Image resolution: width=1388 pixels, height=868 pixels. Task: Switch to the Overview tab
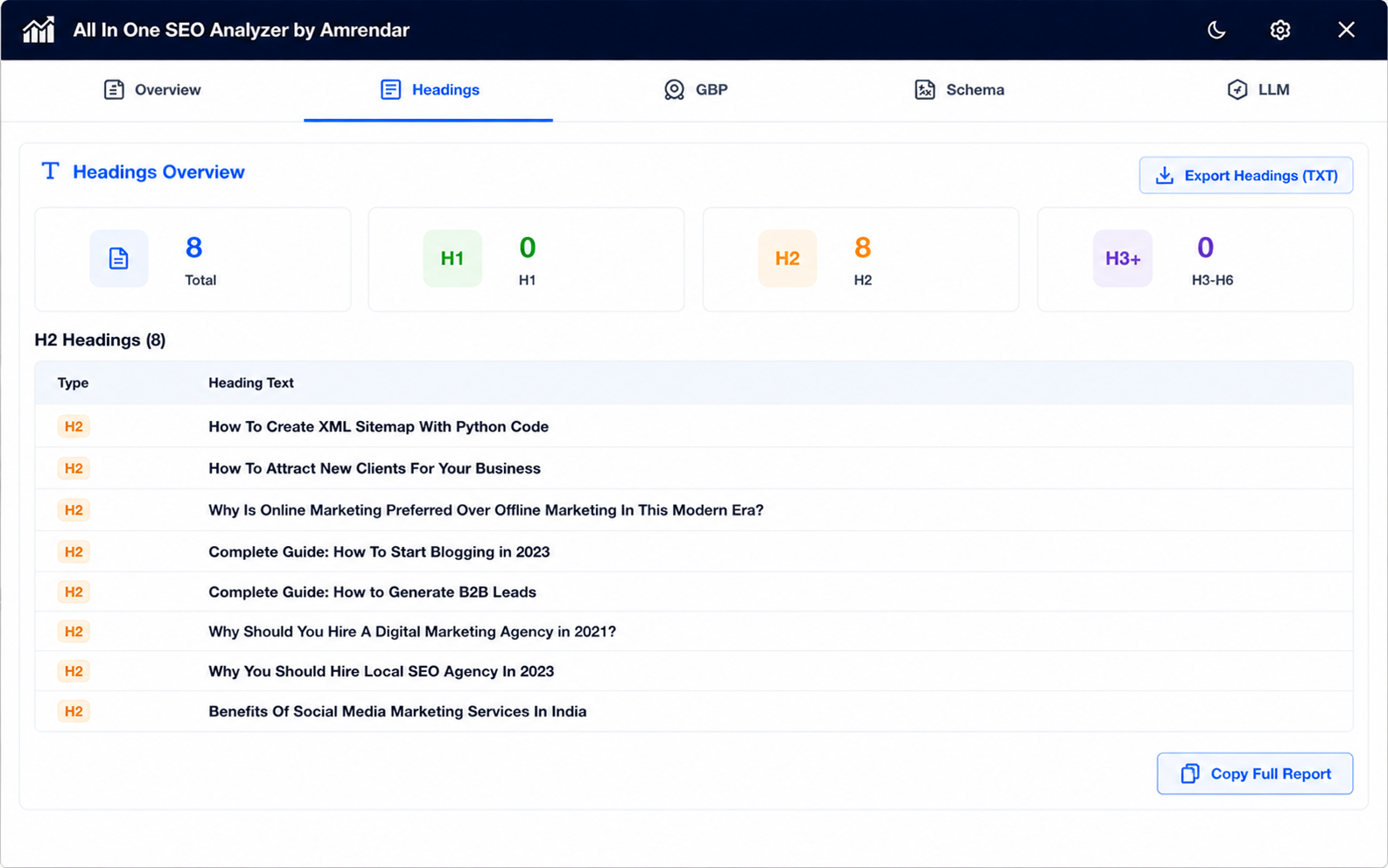152,89
